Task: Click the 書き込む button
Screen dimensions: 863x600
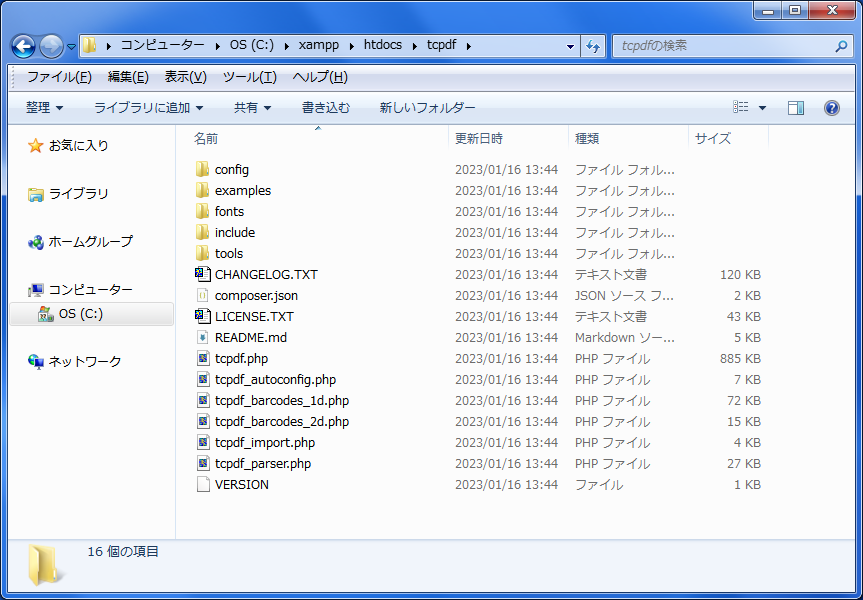Action: pos(326,108)
